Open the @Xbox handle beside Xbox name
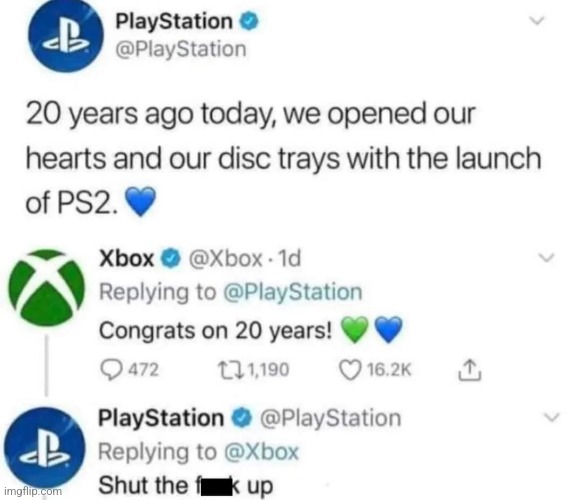 click(x=226, y=258)
